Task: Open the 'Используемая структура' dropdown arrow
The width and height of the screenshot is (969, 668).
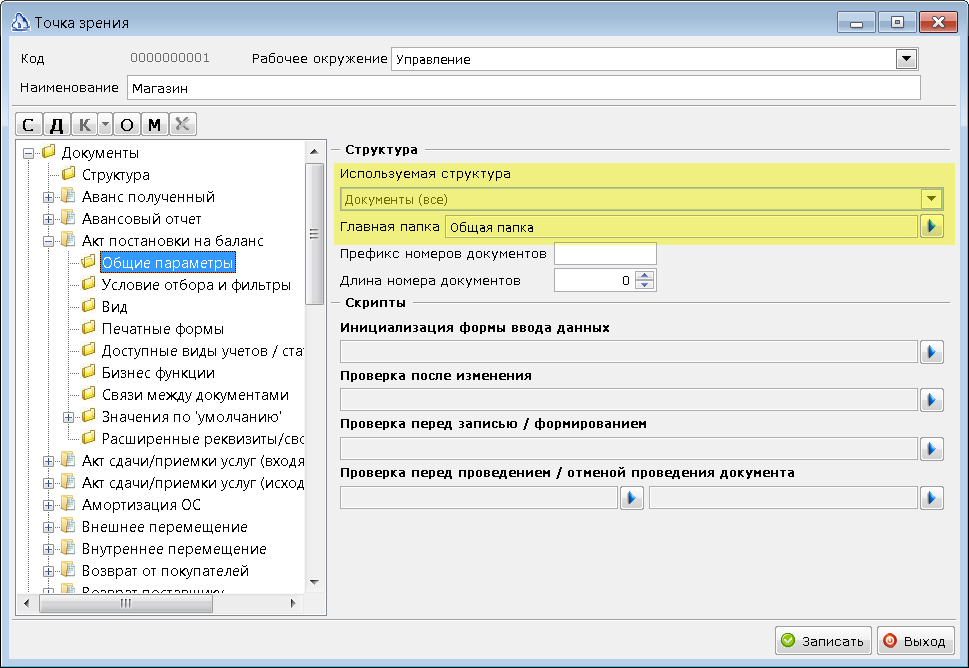Action: coord(931,199)
